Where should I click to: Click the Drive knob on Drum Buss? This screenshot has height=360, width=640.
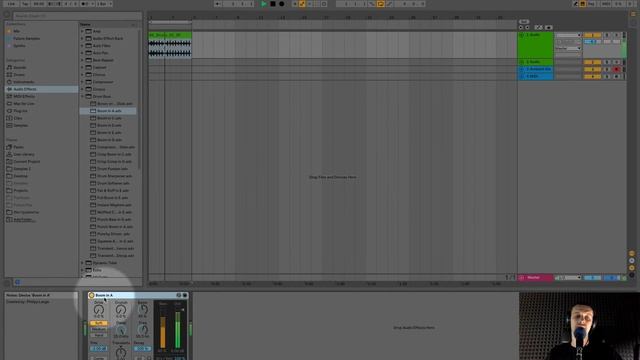tap(99, 310)
